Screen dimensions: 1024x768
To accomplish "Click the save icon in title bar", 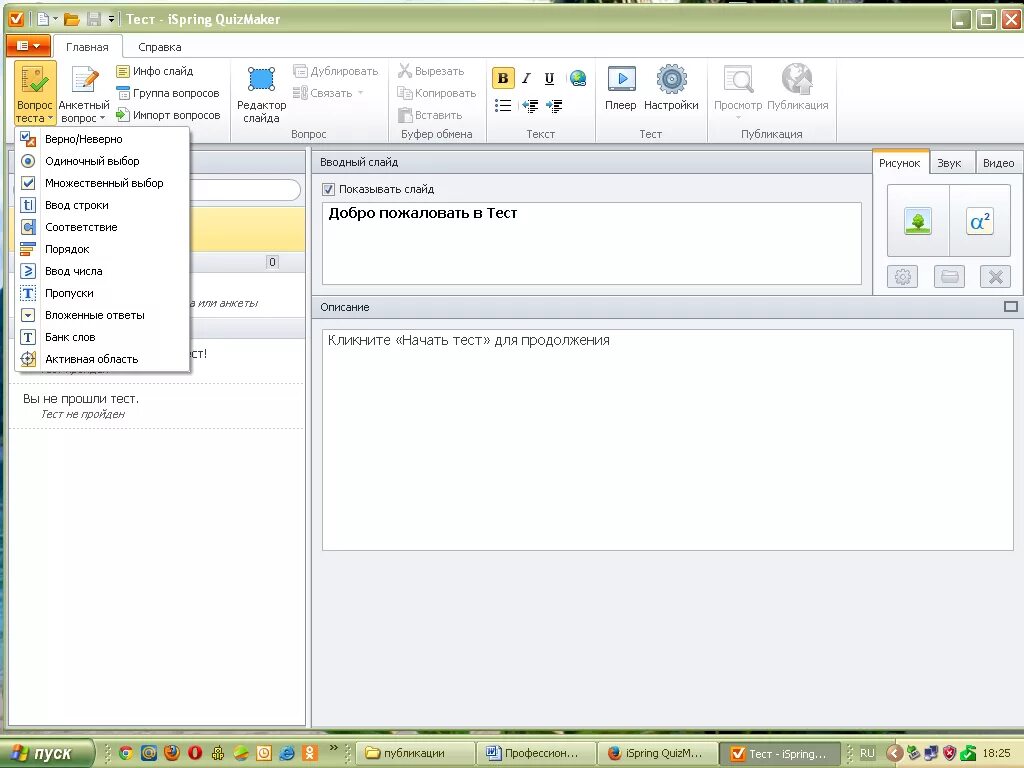I will (x=94, y=20).
